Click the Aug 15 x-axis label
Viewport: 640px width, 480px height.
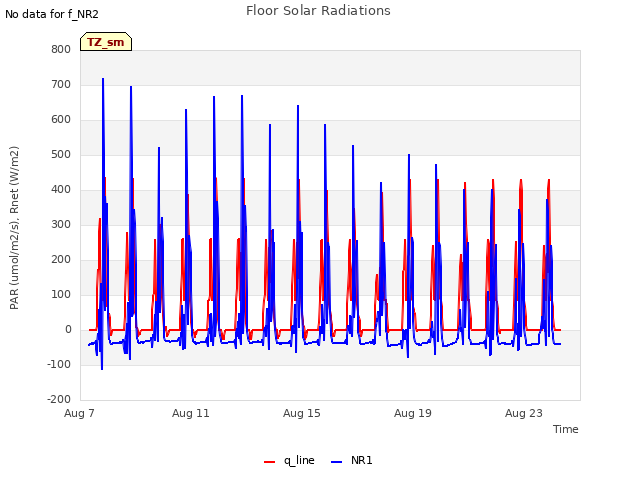click(302, 413)
